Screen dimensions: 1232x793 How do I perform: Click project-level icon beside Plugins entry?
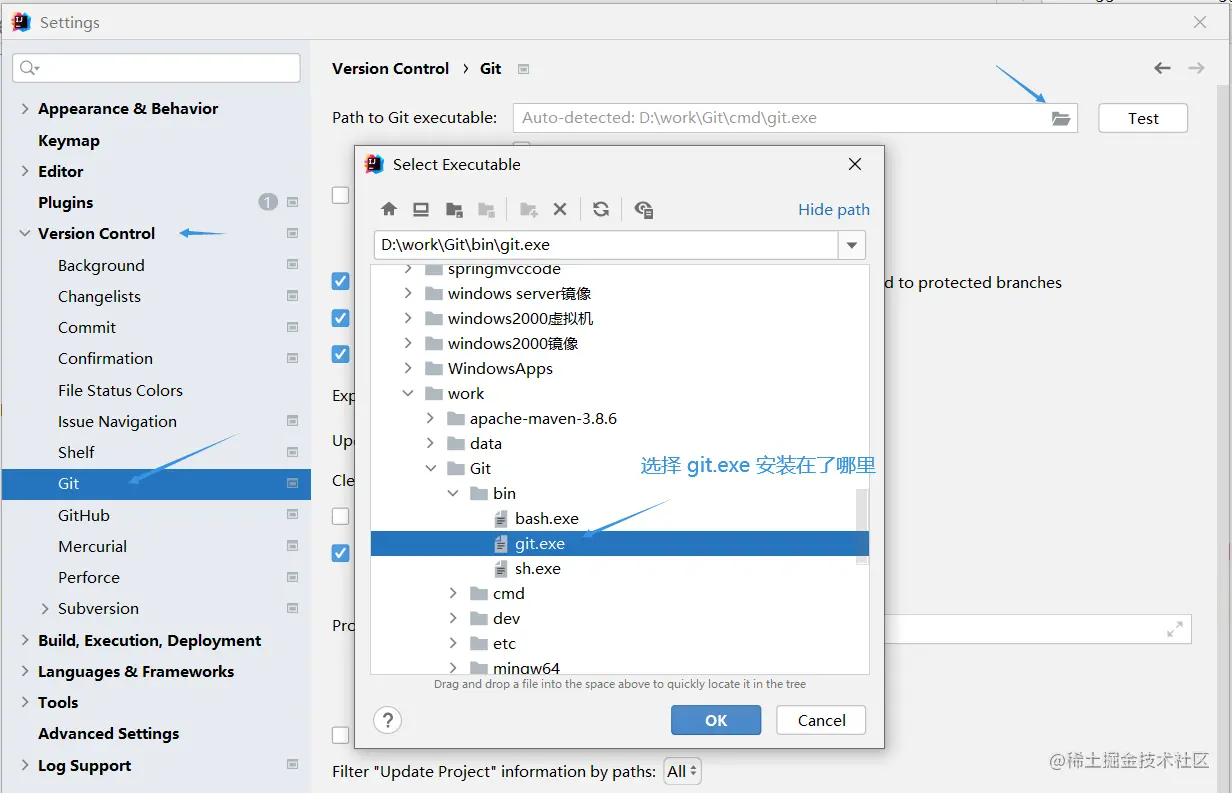292,202
